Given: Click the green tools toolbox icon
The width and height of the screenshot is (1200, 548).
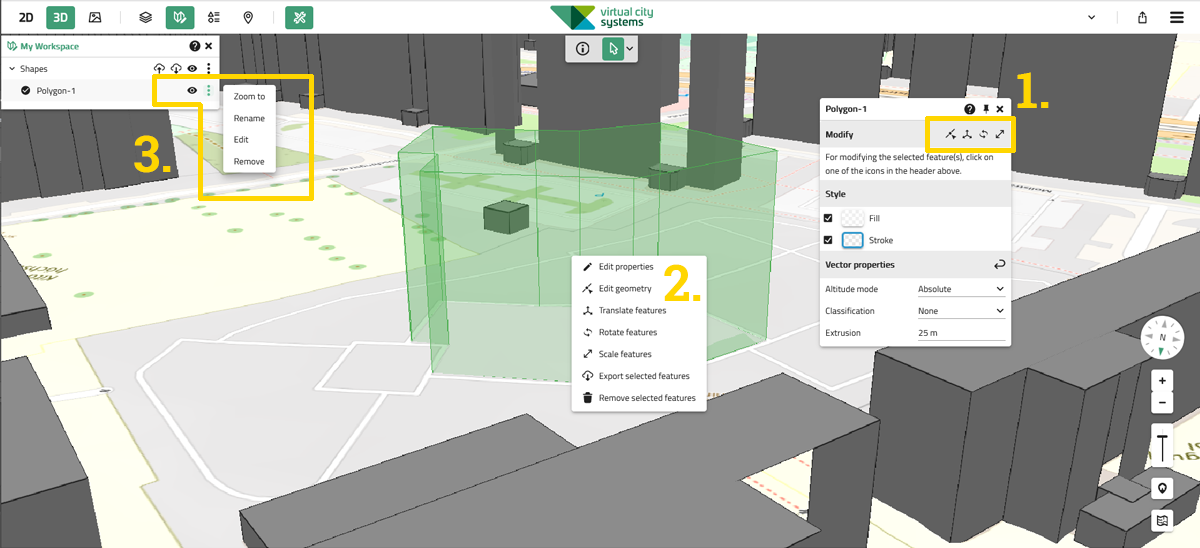Looking at the screenshot, I should click(299, 17).
